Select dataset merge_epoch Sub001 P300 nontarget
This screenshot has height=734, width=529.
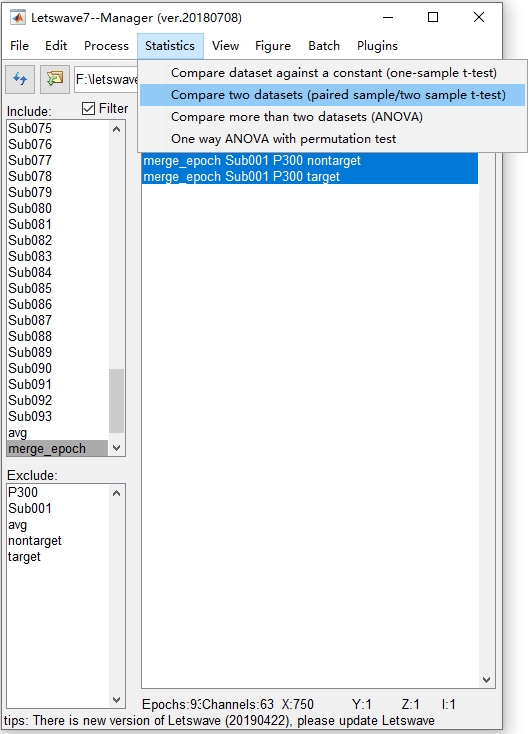pos(310,161)
